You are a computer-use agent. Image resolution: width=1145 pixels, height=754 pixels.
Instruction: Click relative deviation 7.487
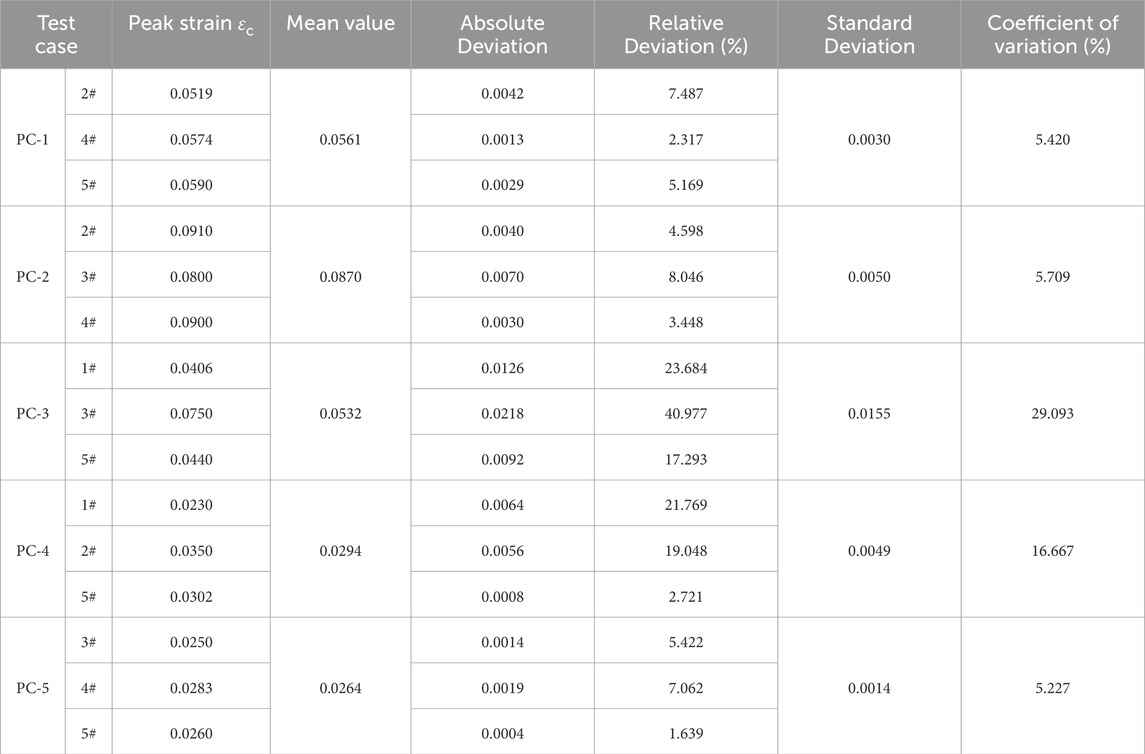[x=686, y=93]
